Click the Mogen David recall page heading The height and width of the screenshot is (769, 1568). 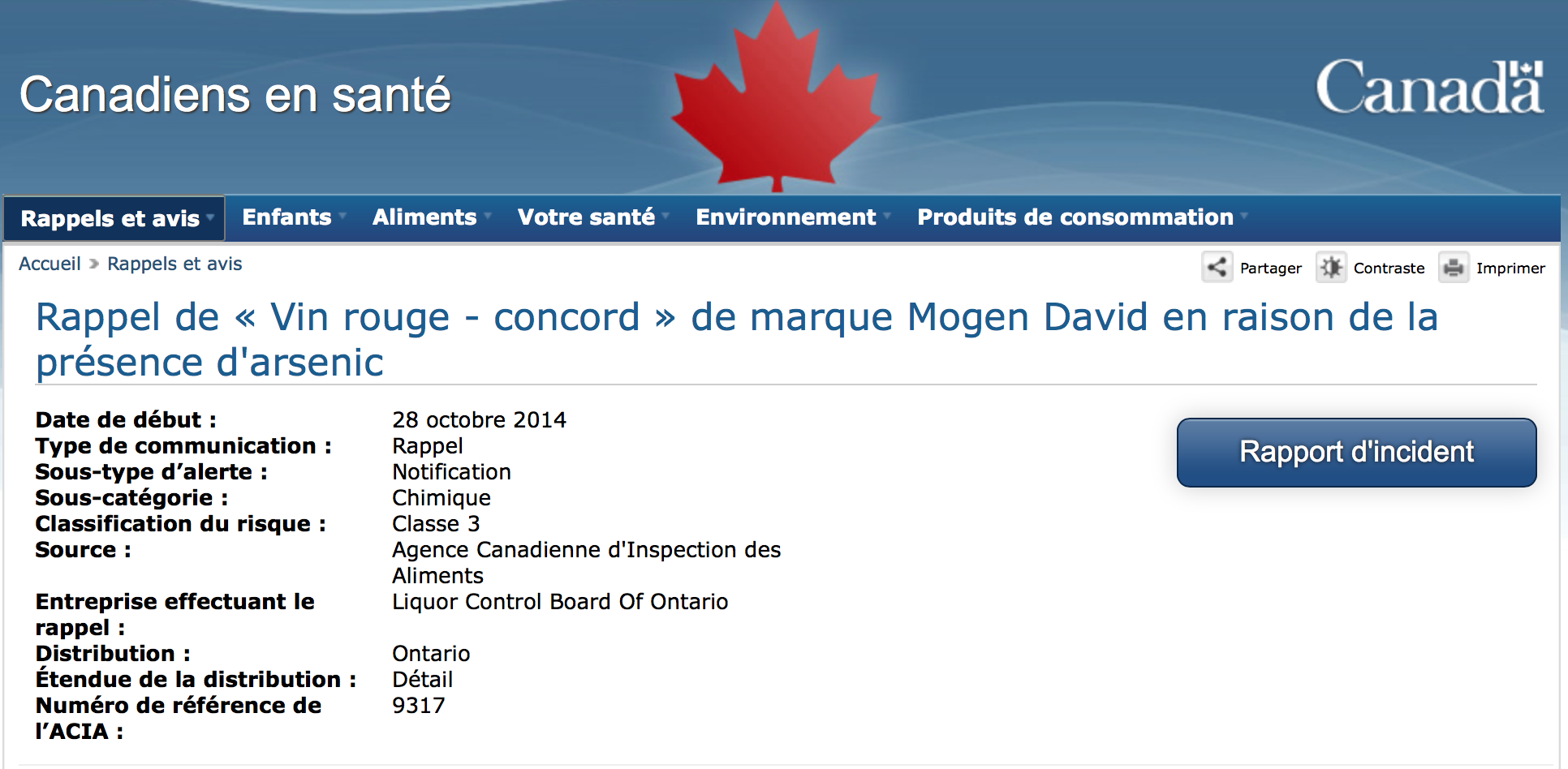[736, 339]
